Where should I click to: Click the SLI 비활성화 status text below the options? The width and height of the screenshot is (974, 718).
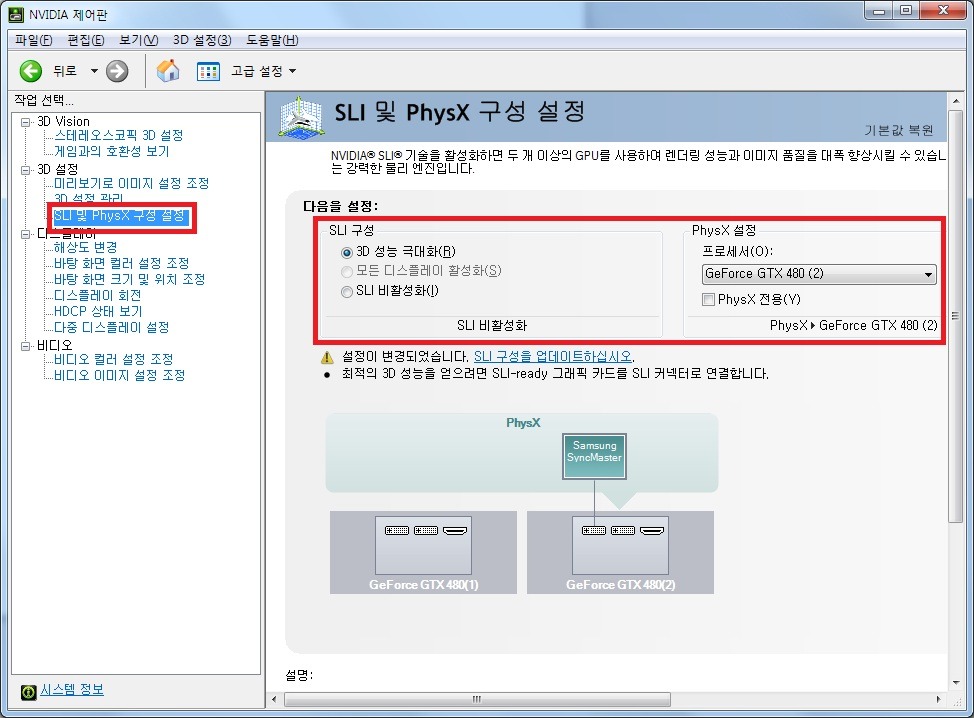pos(492,325)
